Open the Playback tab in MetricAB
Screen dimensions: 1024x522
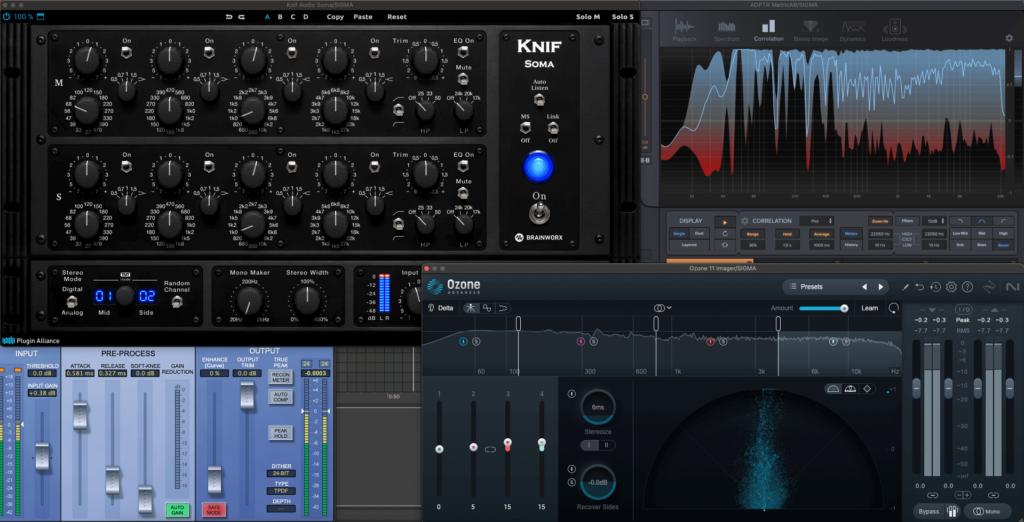684,30
